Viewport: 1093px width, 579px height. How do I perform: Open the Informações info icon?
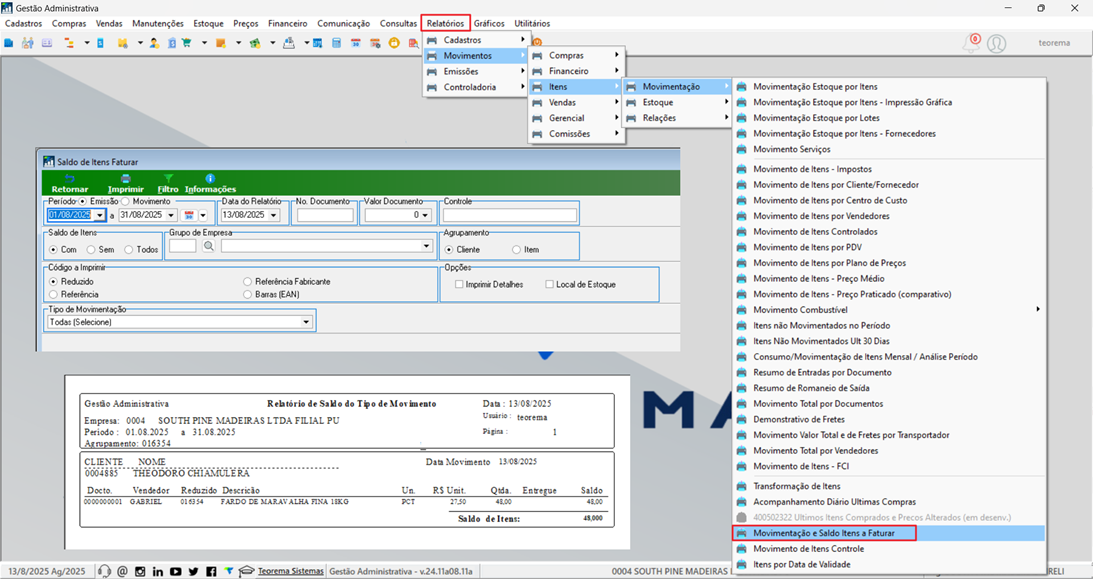pos(210,178)
